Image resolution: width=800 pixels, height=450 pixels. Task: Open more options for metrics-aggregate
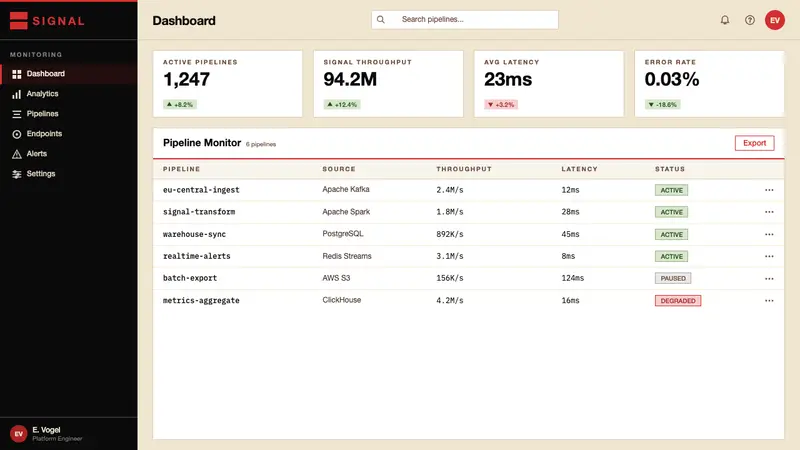point(769,301)
